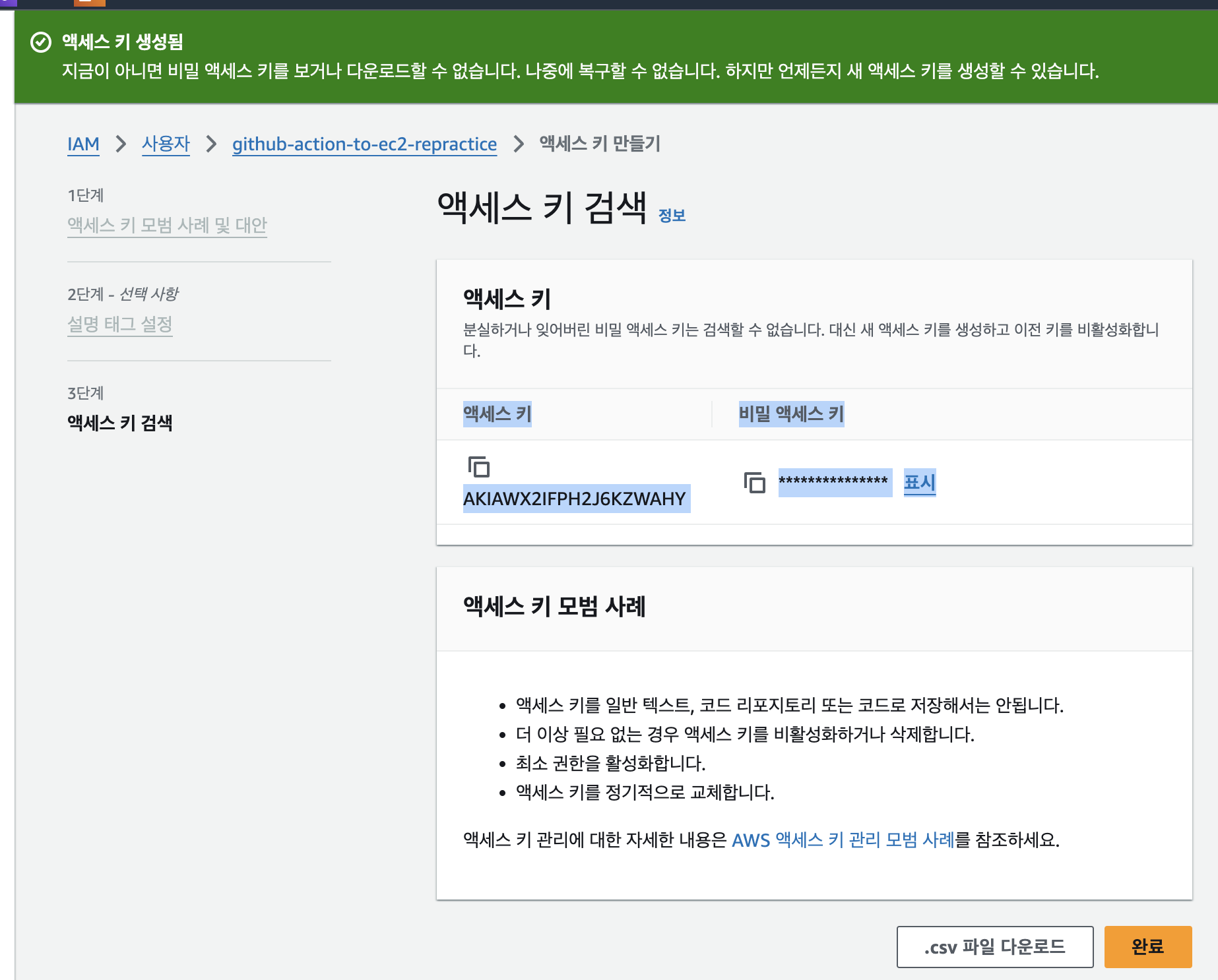The height and width of the screenshot is (980, 1218).
Task: Go to step 2 설명 태그 설정
Action: (120, 324)
